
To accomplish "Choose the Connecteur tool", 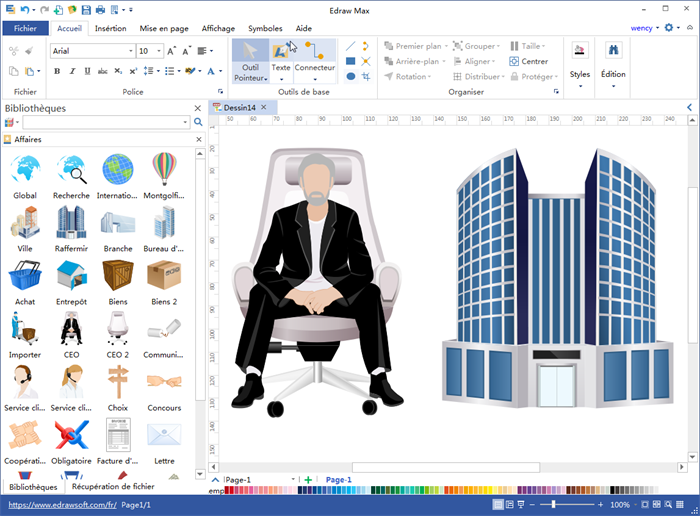I will click(x=314, y=60).
